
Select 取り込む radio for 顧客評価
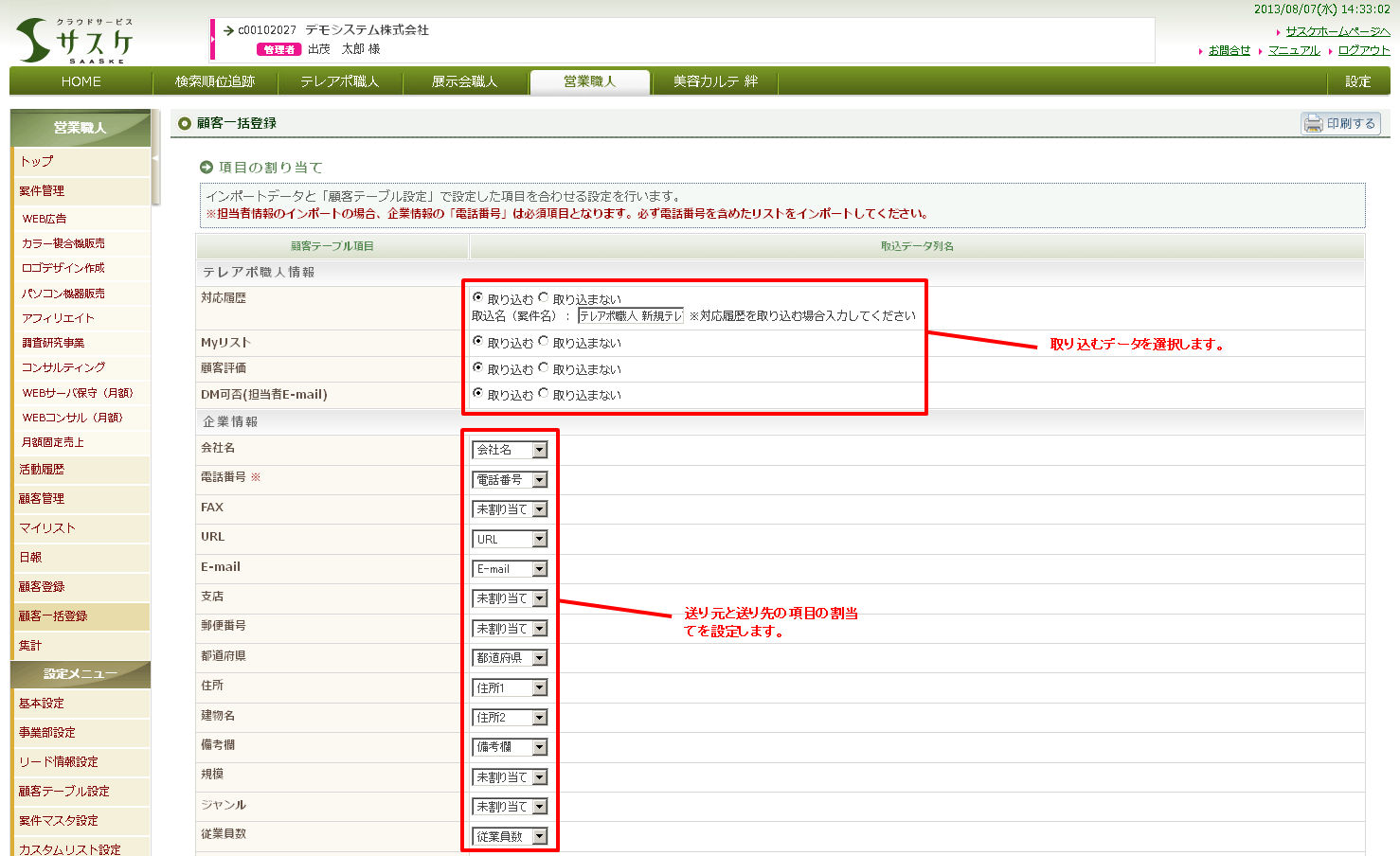(x=477, y=367)
